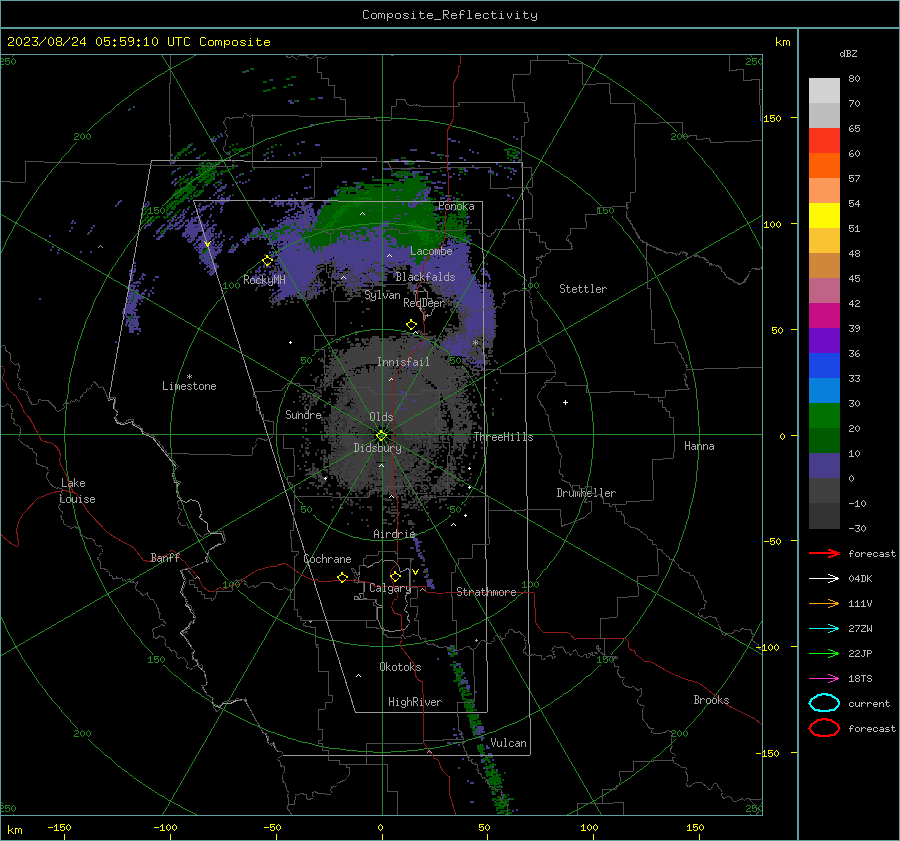Click the Airdrie label
The width and height of the screenshot is (900, 841).
coord(394,534)
